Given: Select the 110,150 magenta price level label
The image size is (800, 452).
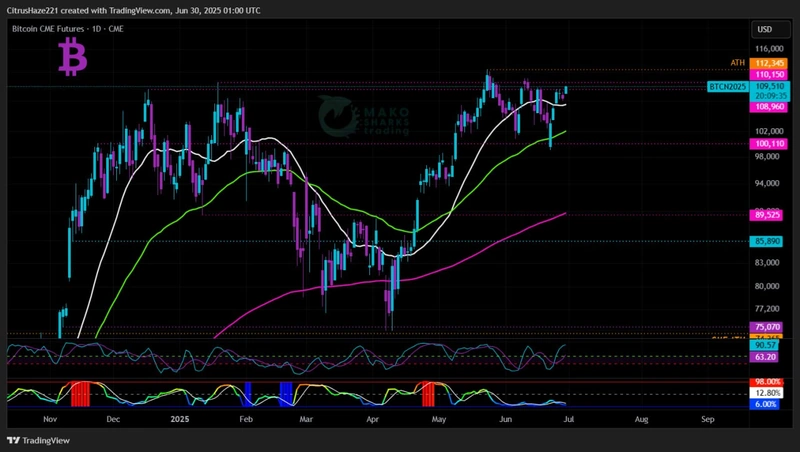Looking at the screenshot, I should click(x=768, y=74).
